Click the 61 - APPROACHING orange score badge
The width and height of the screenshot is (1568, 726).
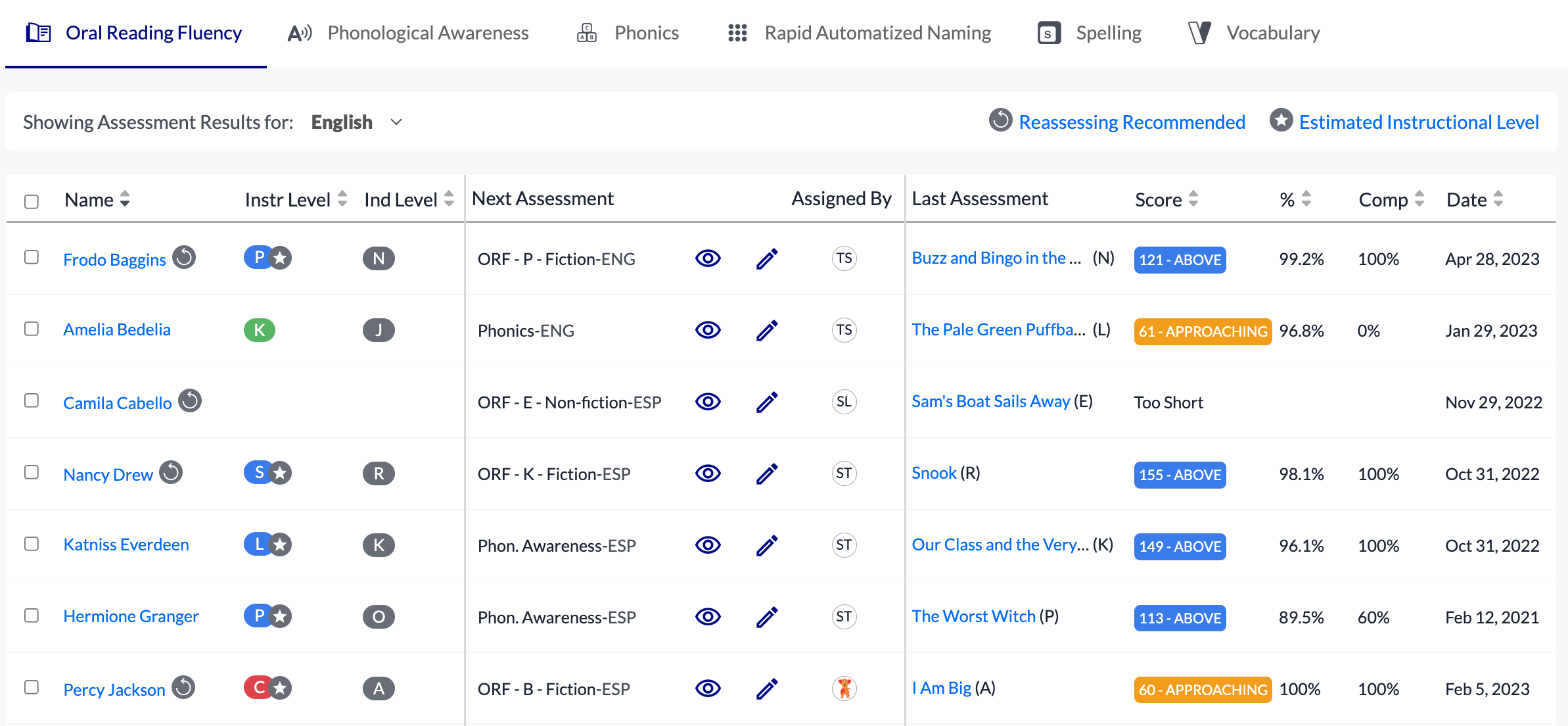pos(1203,331)
